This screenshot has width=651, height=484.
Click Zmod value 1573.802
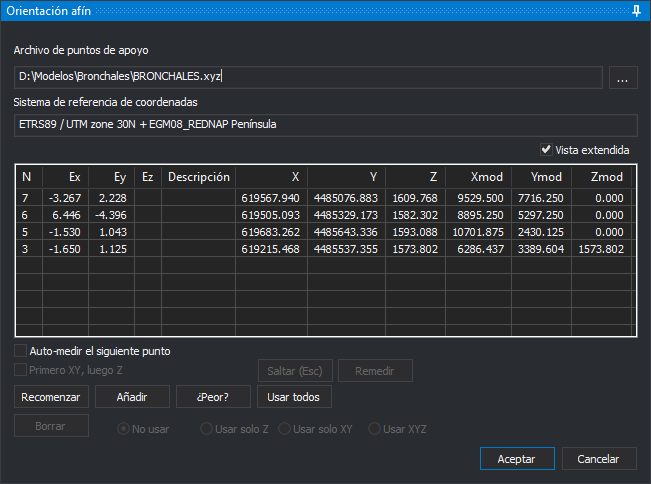coord(601,249)
